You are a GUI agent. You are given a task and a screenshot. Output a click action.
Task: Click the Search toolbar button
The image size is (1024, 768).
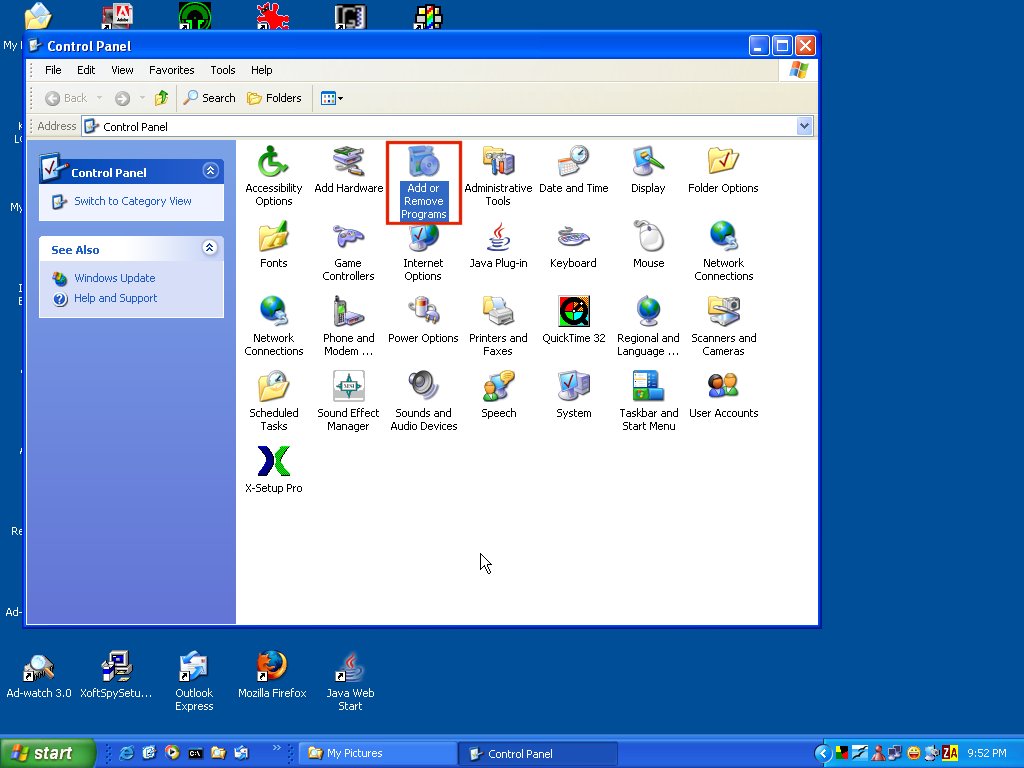209,98
